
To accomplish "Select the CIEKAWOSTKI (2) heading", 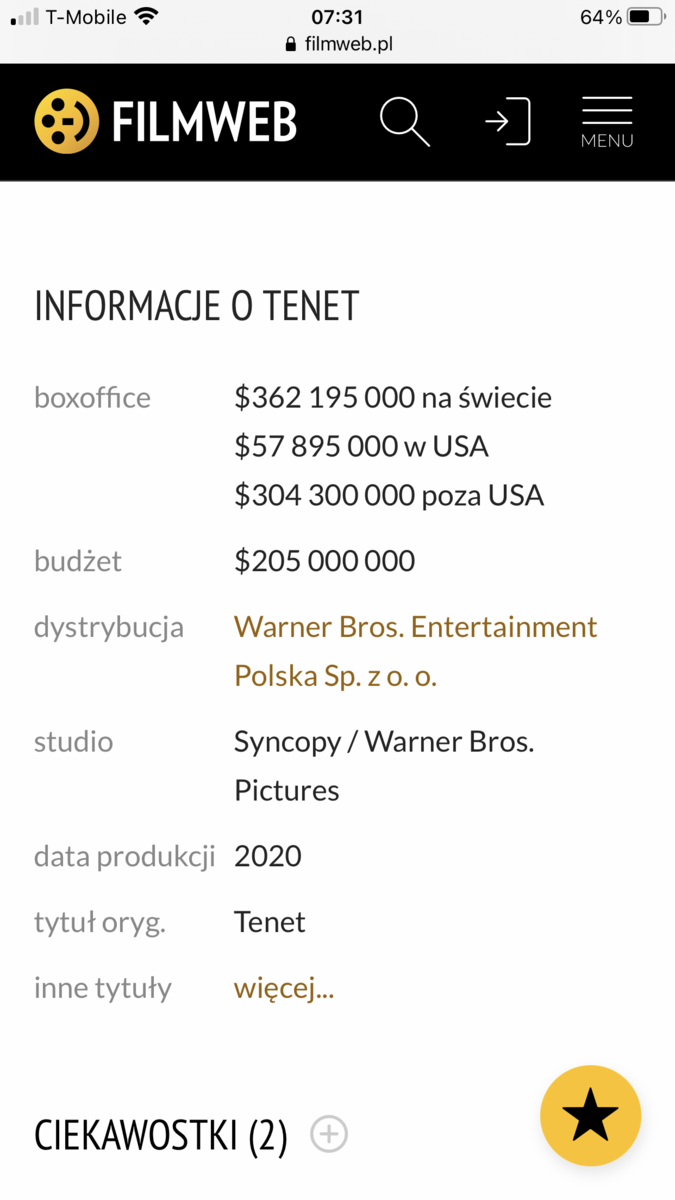I will pos(161,1135).
